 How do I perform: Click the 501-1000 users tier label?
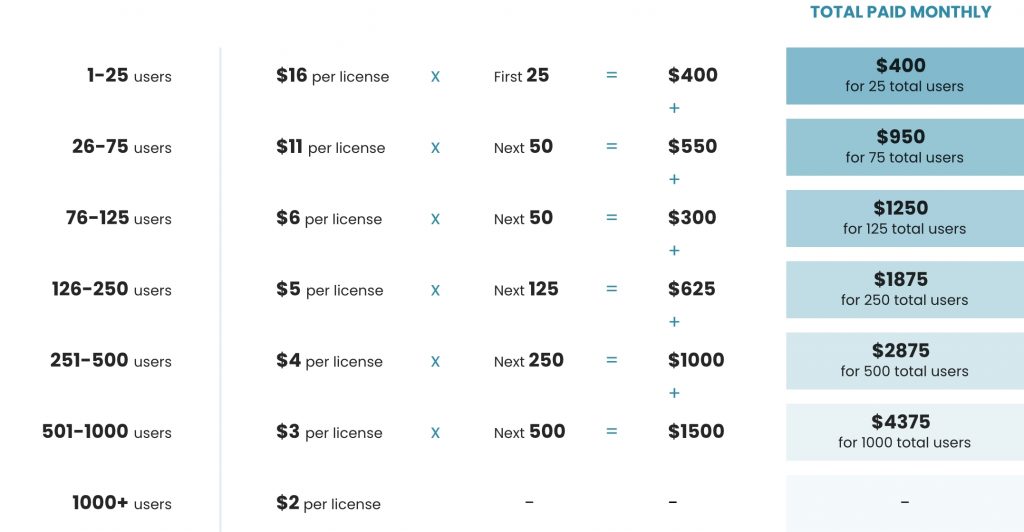click(107, 432)
